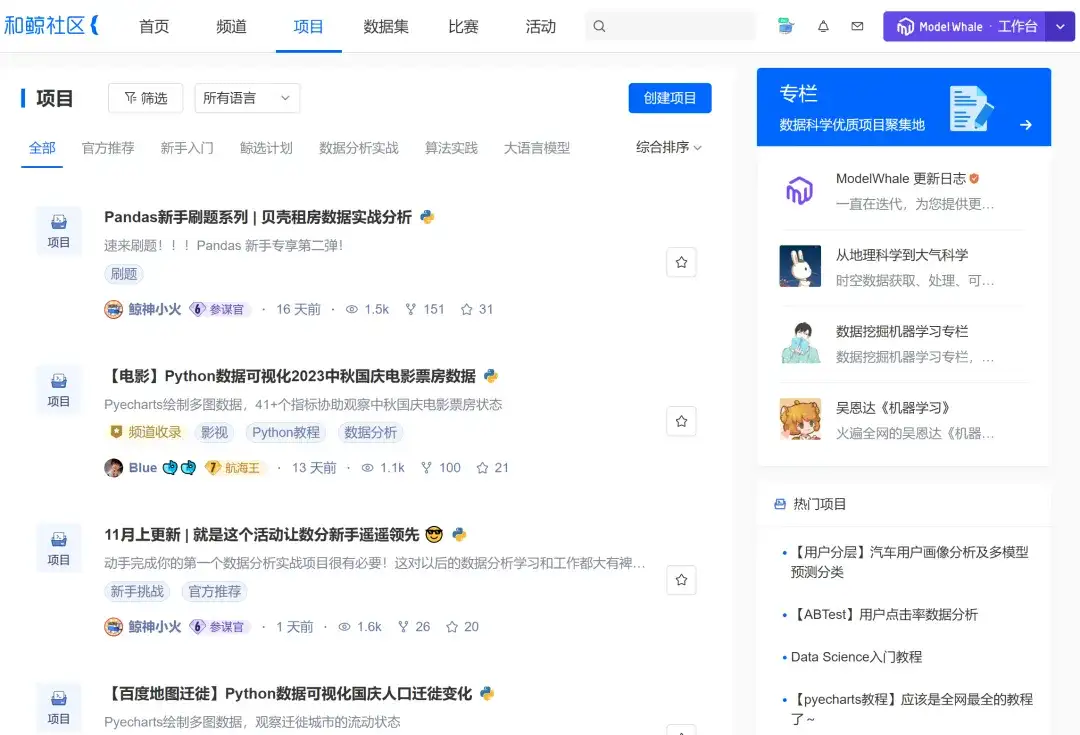Viewport: 1080px width, 735px height.
Task: Go to 数据集 in navigation
Action: click(386, 26)
